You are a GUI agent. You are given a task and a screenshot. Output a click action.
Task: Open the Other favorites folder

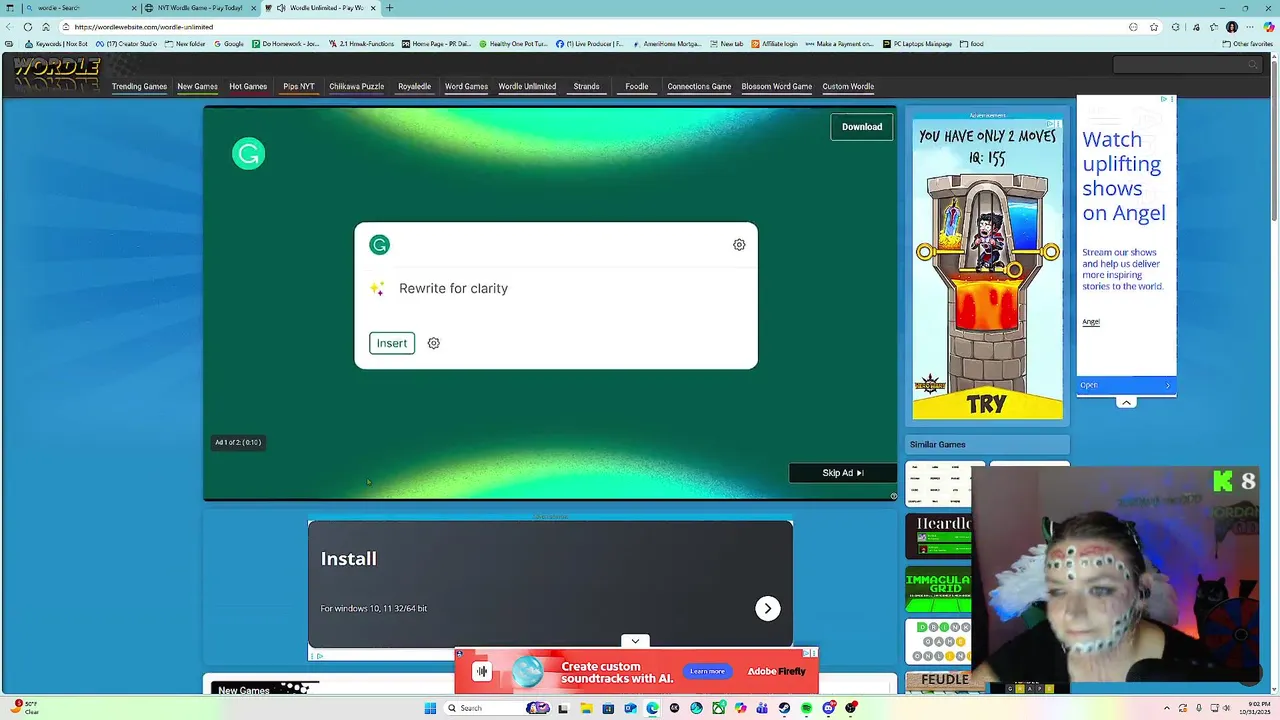point(1247,44)
